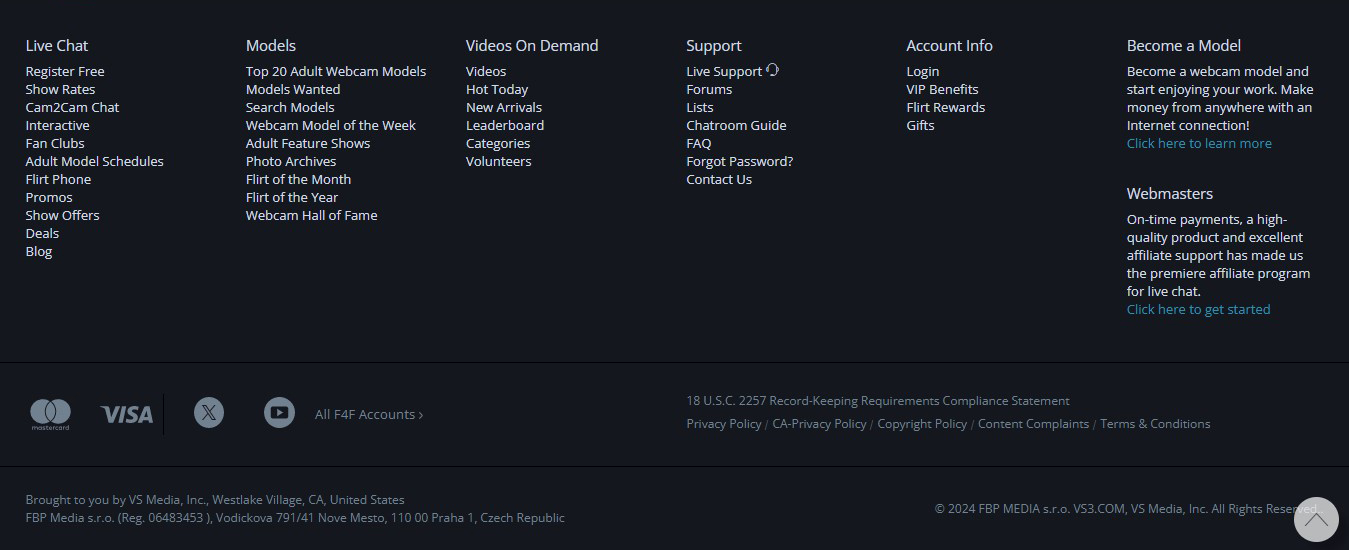The width and height of the screenshot is (1349, 550).
Task: Open Live Support with headset icon
Action: [732, 71]
